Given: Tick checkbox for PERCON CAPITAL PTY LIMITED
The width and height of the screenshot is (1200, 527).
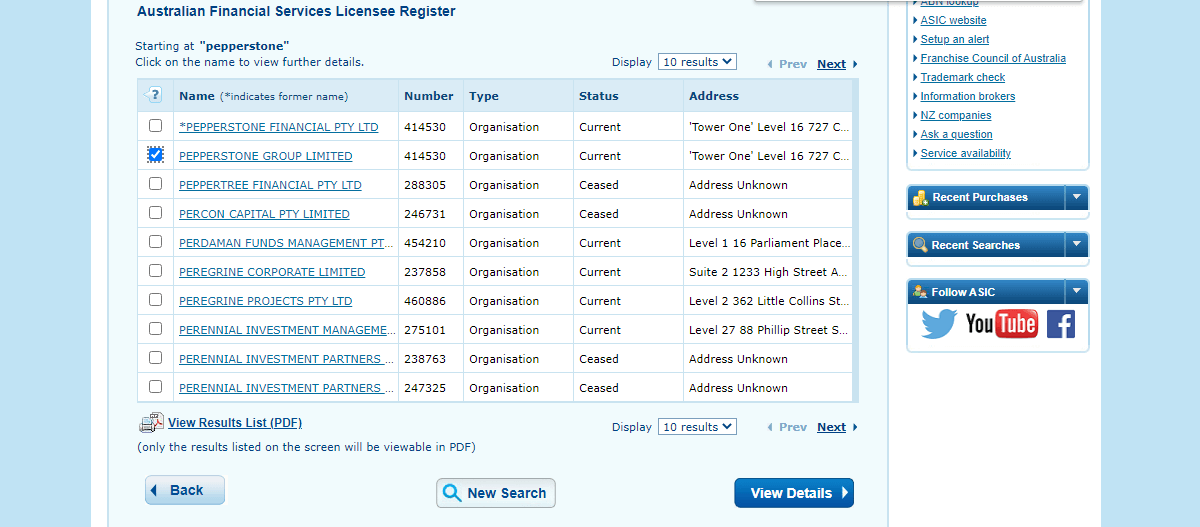Looking at the screenshot, I should (155, 213).
